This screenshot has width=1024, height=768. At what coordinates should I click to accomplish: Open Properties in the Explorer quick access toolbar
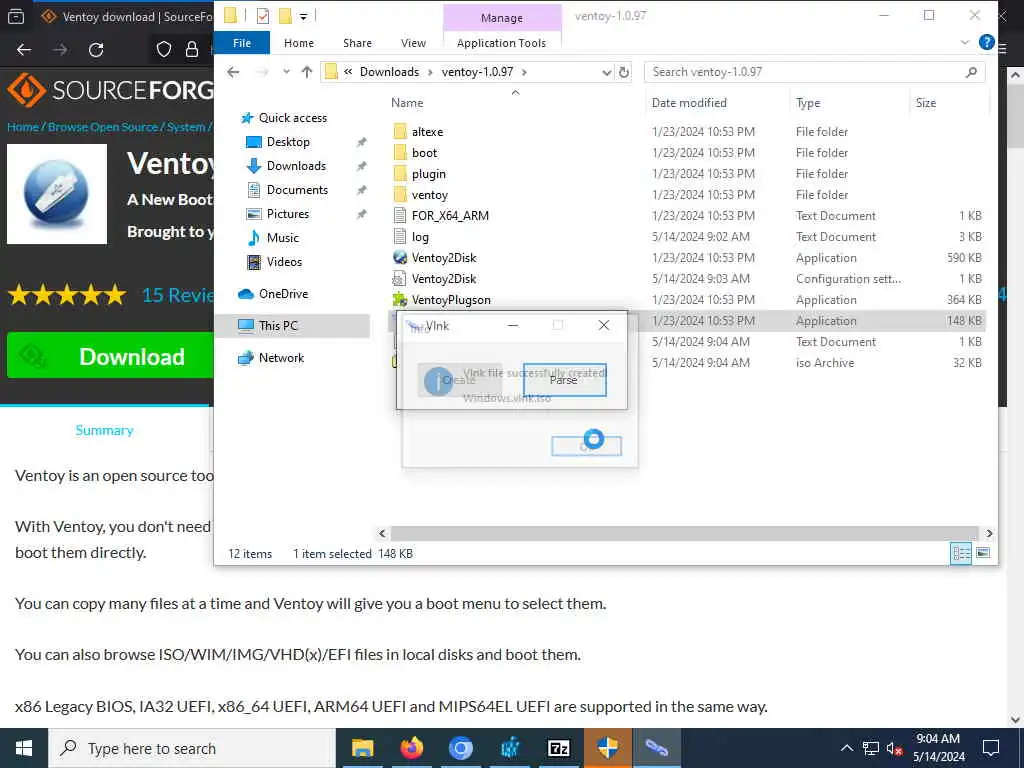(x=263, y=16)
